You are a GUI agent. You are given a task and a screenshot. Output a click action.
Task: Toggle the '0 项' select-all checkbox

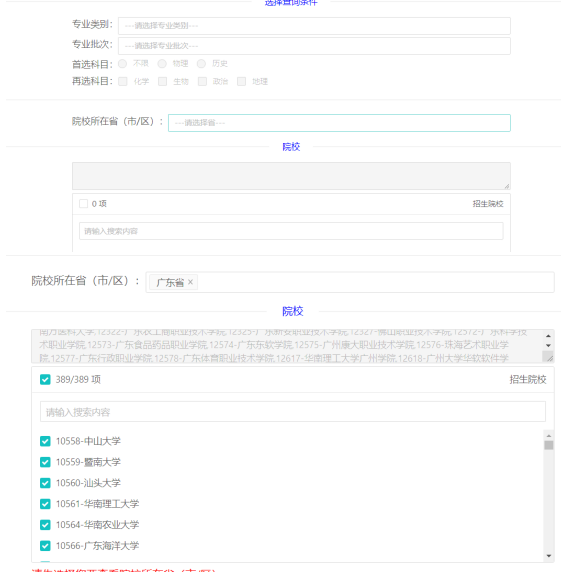[84, 204]
